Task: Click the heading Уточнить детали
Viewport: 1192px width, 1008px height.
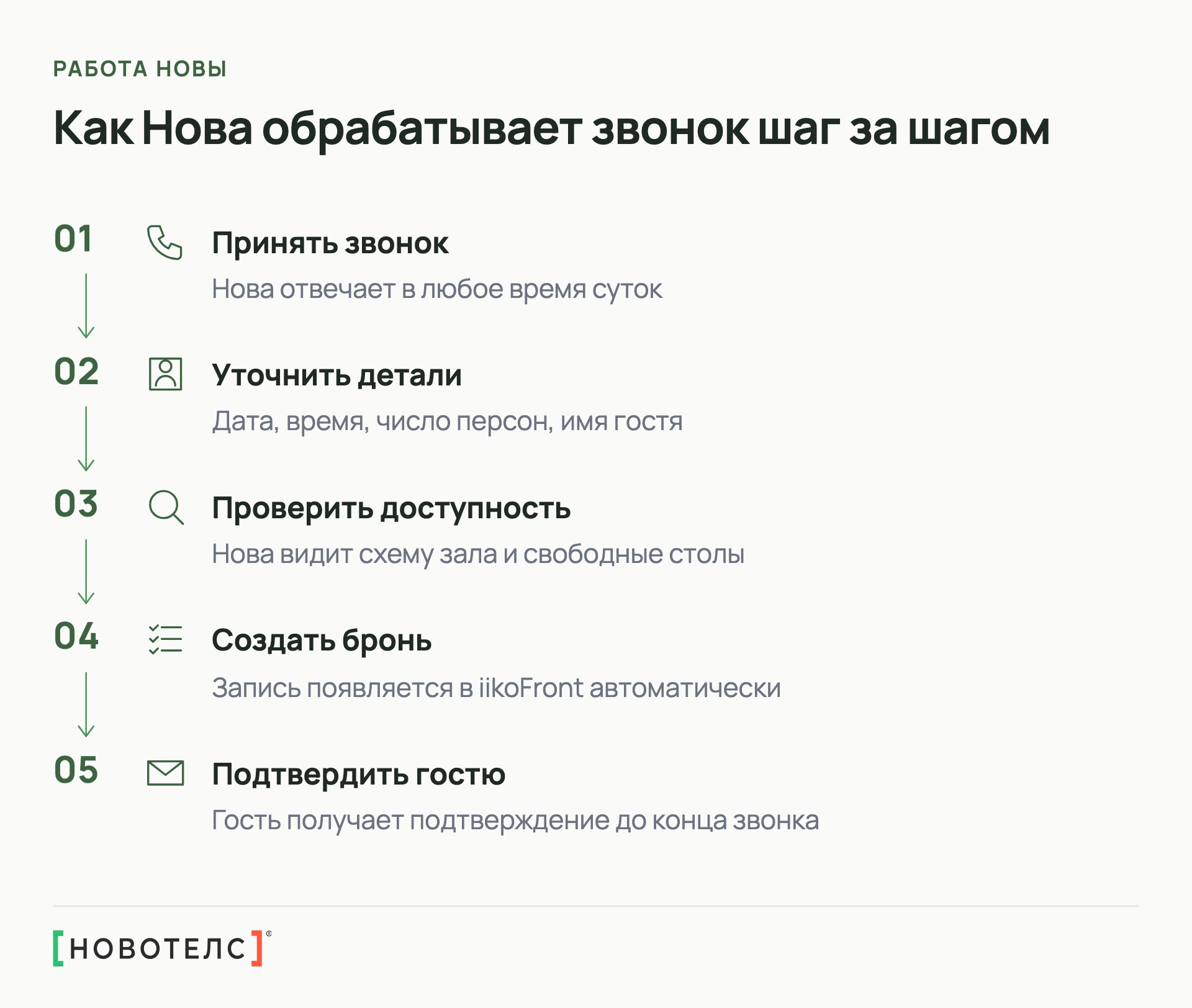Action: point(337,375)
